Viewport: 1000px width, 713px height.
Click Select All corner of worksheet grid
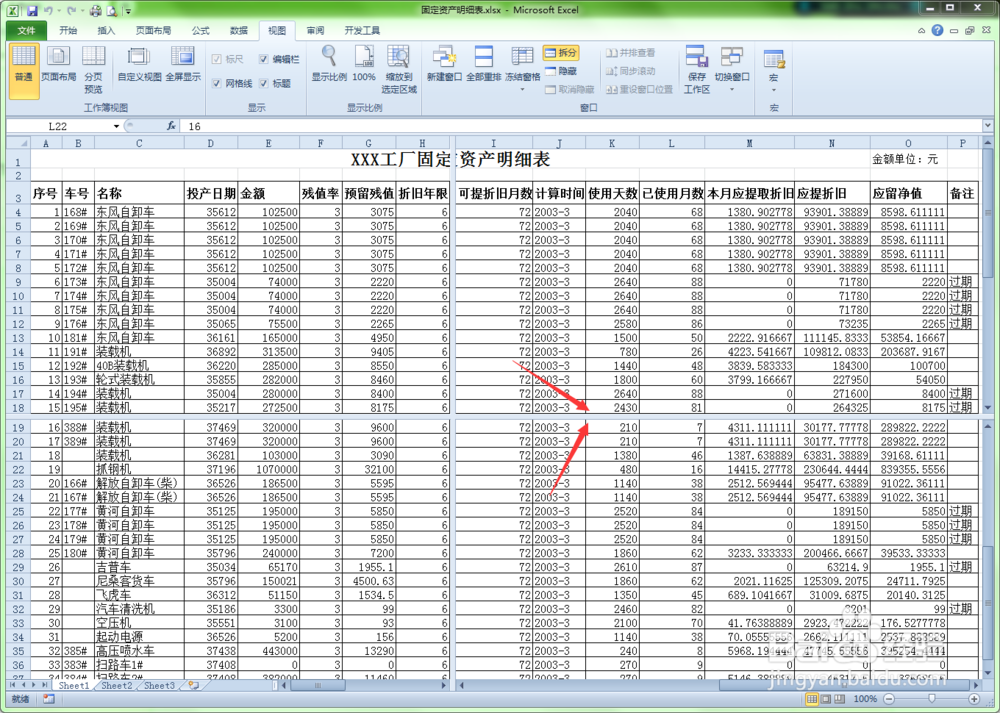(x=18, y=143)
